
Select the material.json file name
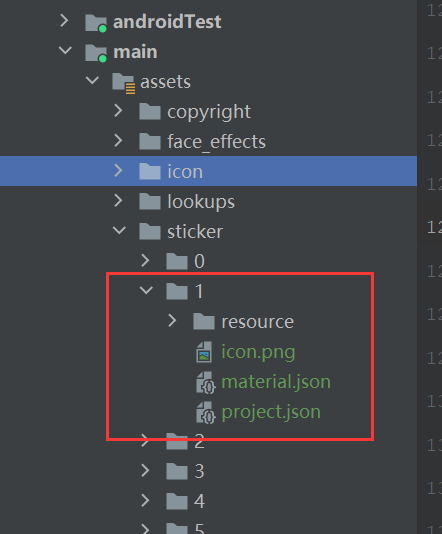276,382
